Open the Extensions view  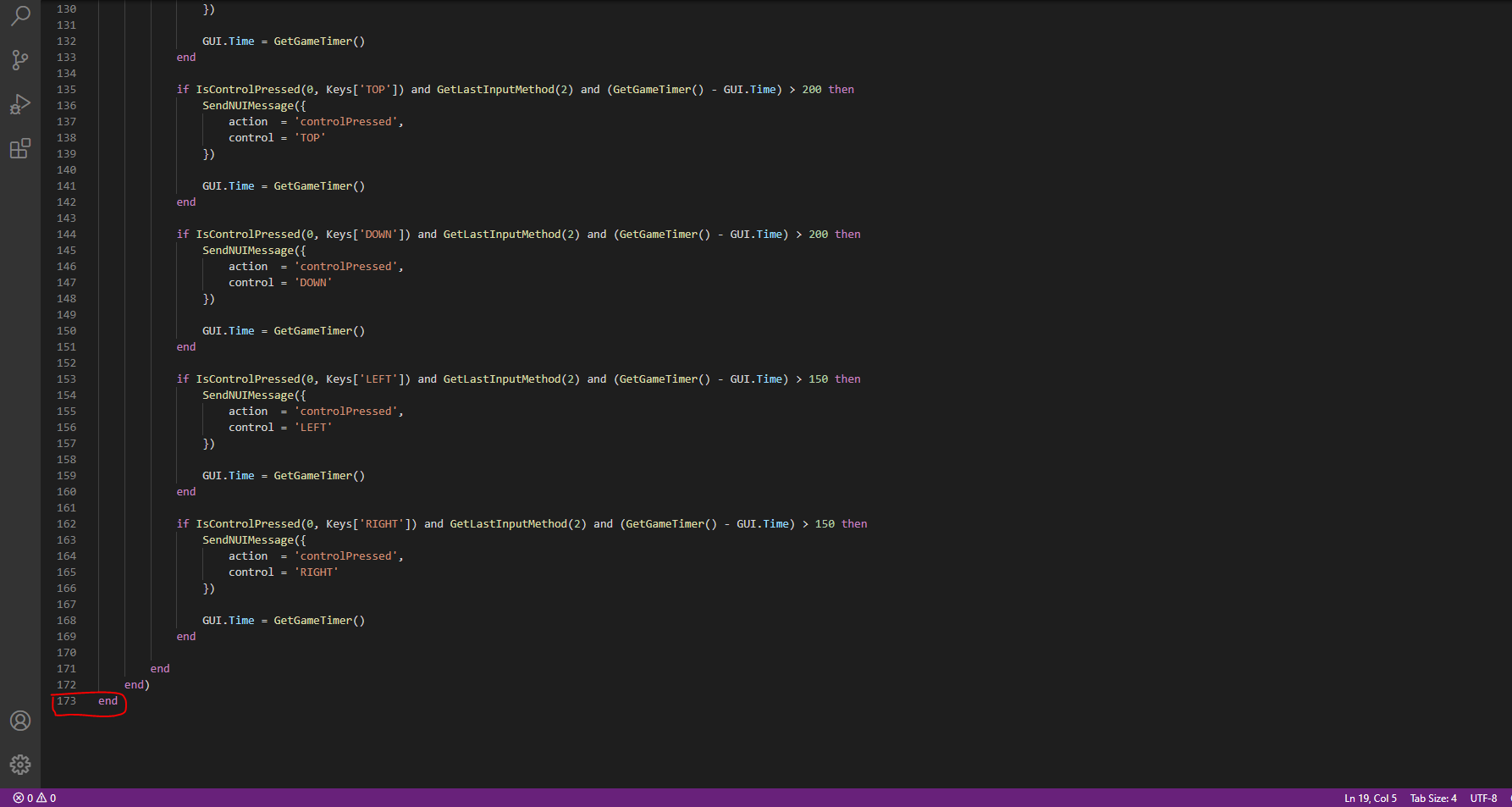20,148
